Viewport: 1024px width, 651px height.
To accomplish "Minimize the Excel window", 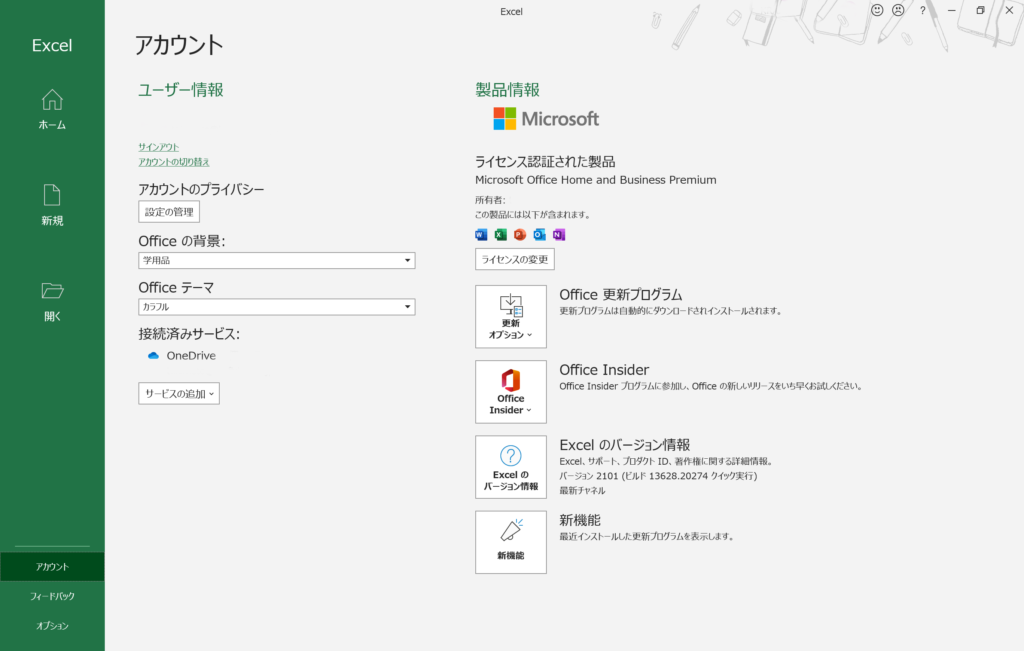I will [x=952, y=10].
